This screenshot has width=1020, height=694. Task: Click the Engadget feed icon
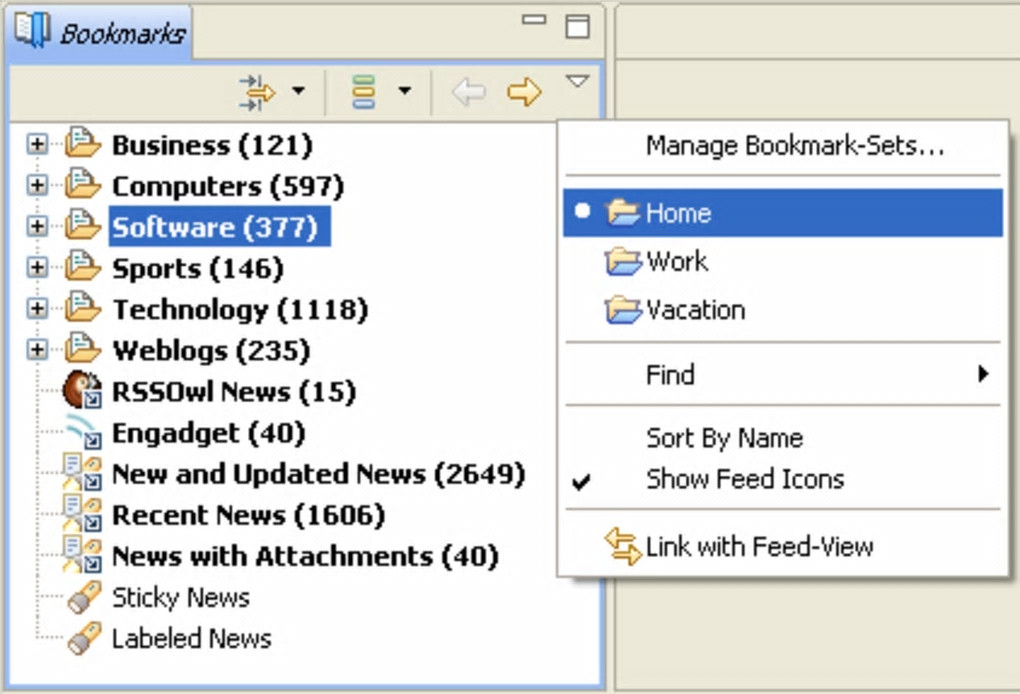(83, 432)
